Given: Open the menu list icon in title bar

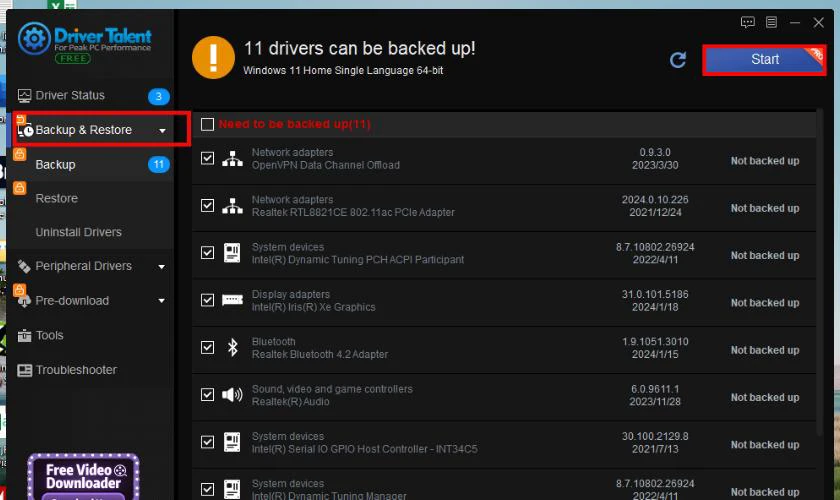Looking at the screenshot, I should (771, 22).
